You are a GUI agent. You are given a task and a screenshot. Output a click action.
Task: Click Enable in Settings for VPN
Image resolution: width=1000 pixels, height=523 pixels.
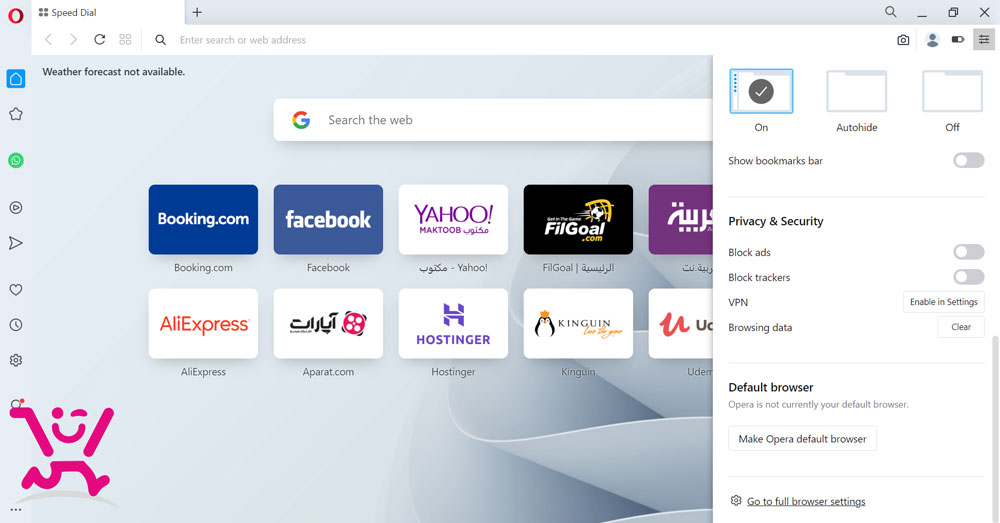point(943,302)
